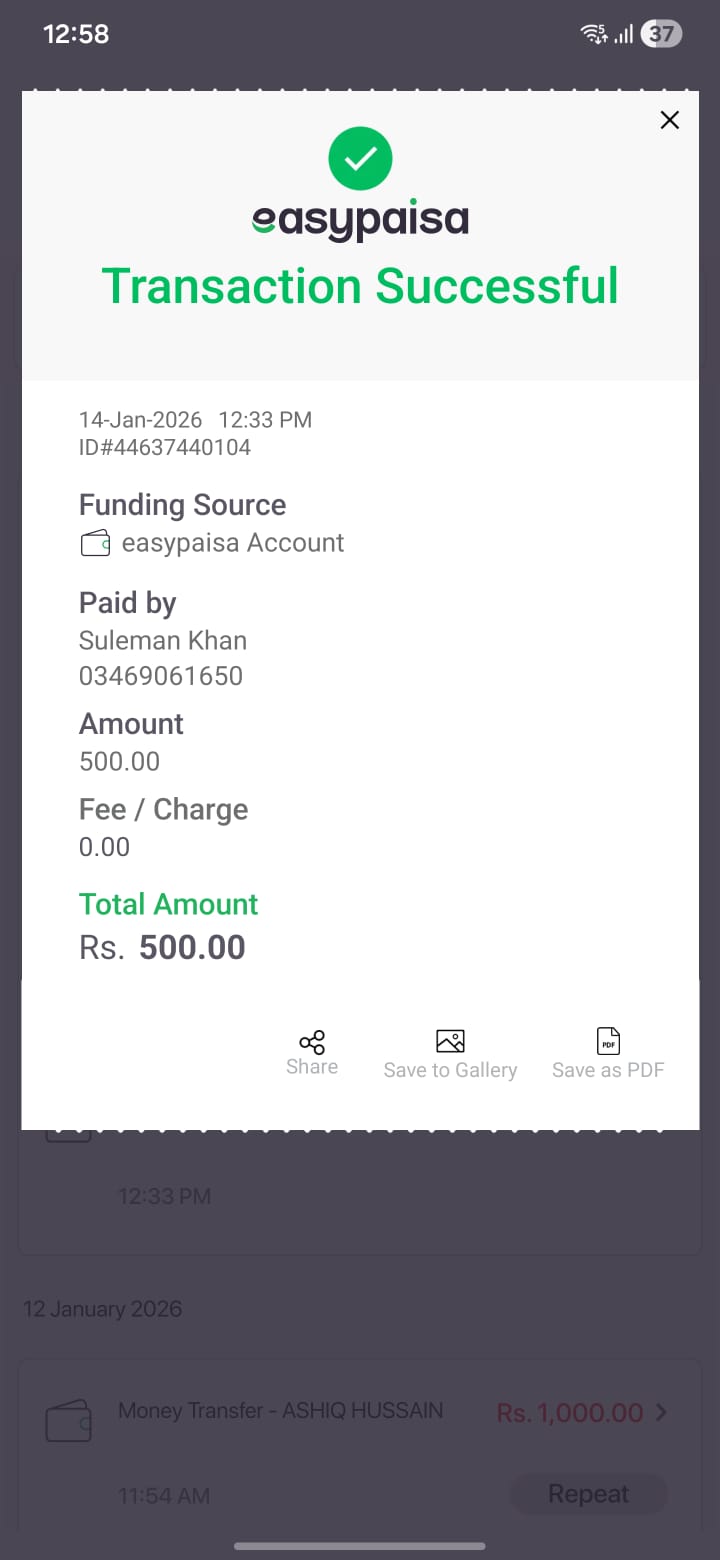Tap the Save to Gallery picture icon

pyautogui.click(x=450, y=1041)
